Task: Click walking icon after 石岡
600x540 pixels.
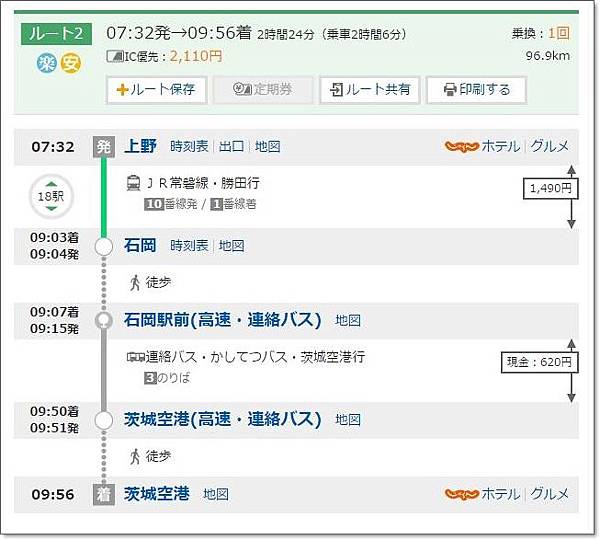Action: pos(135,283)
